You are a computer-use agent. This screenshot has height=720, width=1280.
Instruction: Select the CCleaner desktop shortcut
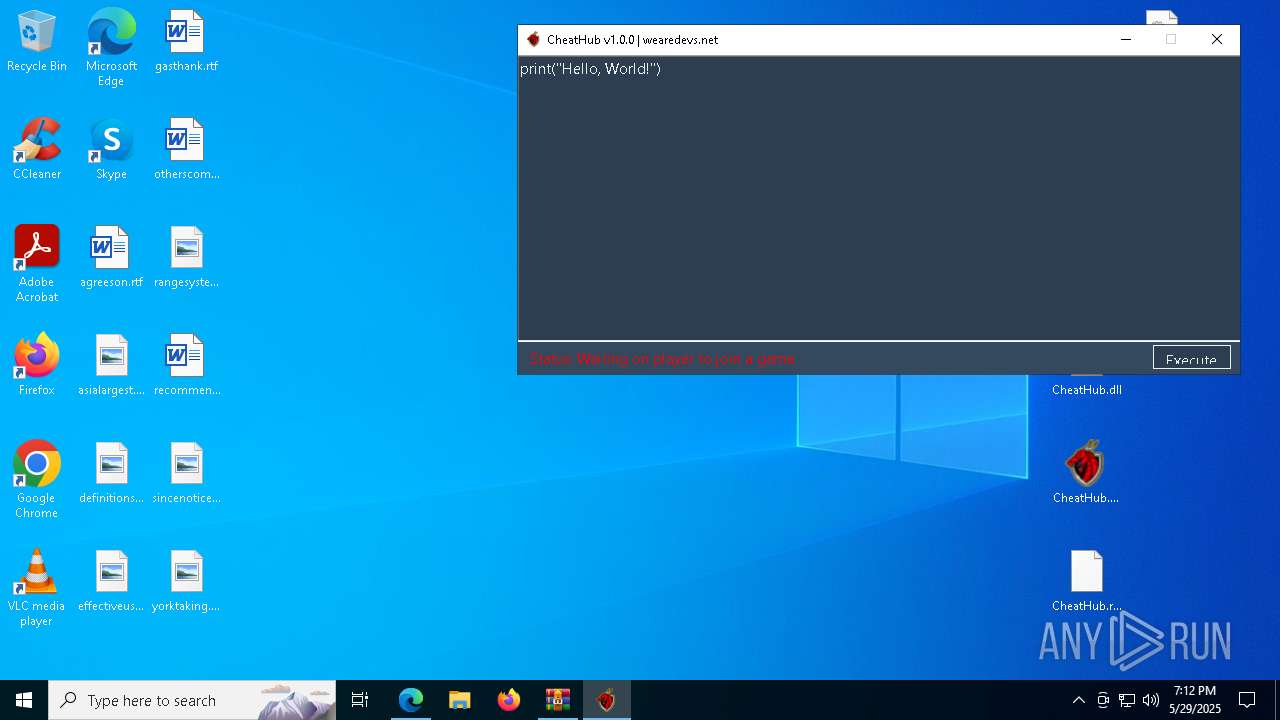tap(37, 150)
